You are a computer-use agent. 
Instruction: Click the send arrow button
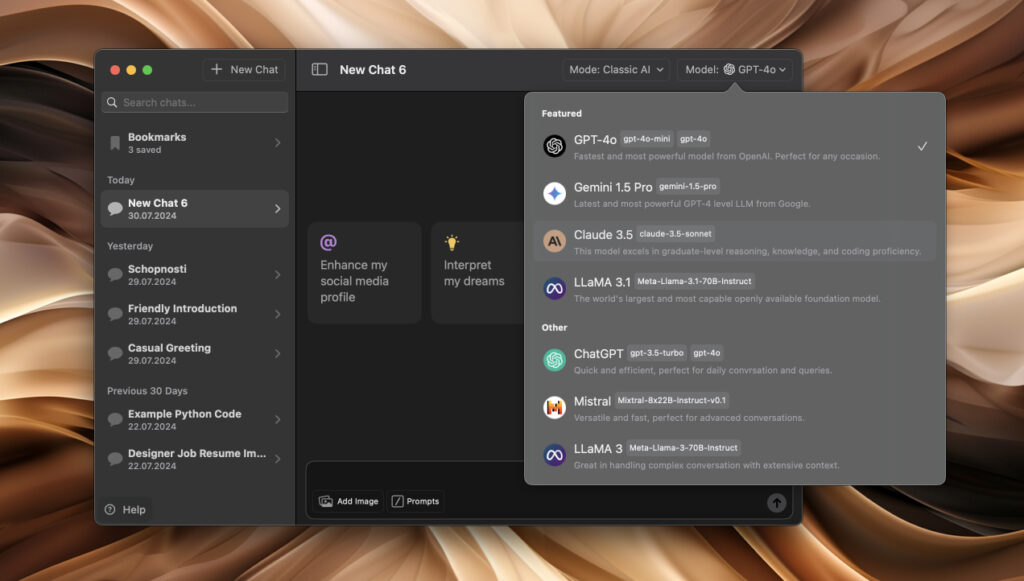click(776, 503)
